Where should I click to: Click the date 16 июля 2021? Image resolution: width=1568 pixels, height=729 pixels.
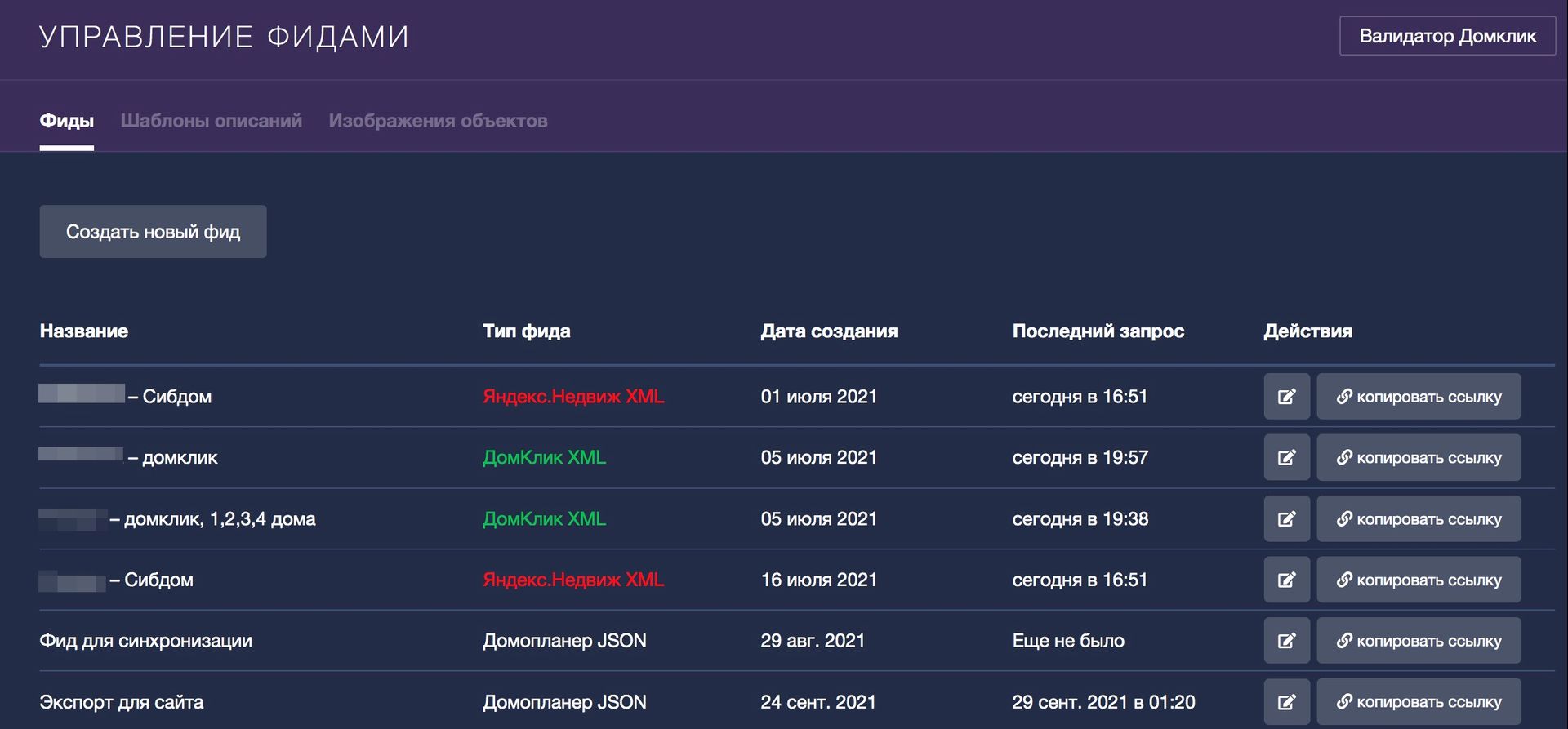point(819,580)
